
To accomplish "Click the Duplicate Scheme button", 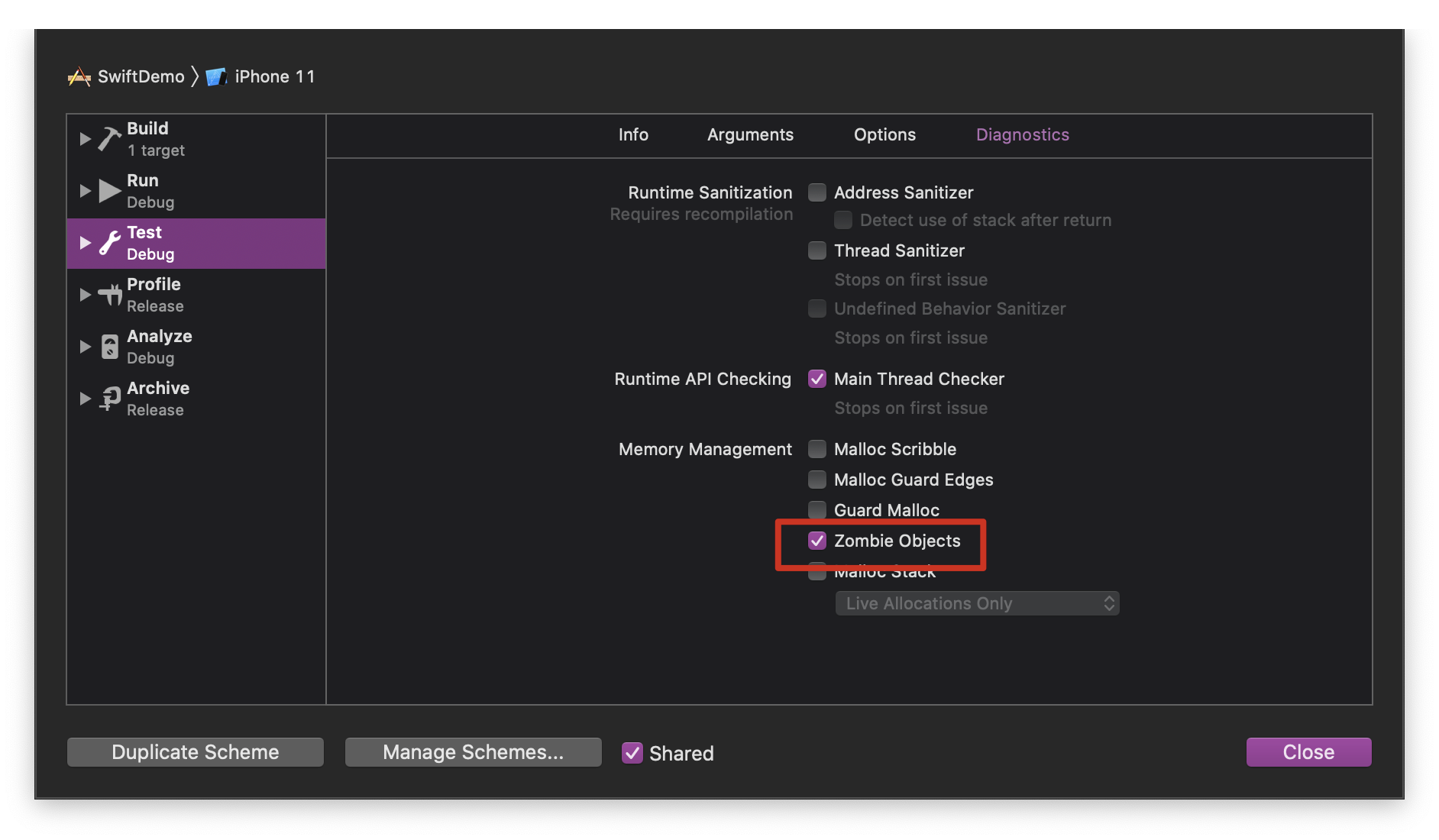I will (x=196, y=752).
